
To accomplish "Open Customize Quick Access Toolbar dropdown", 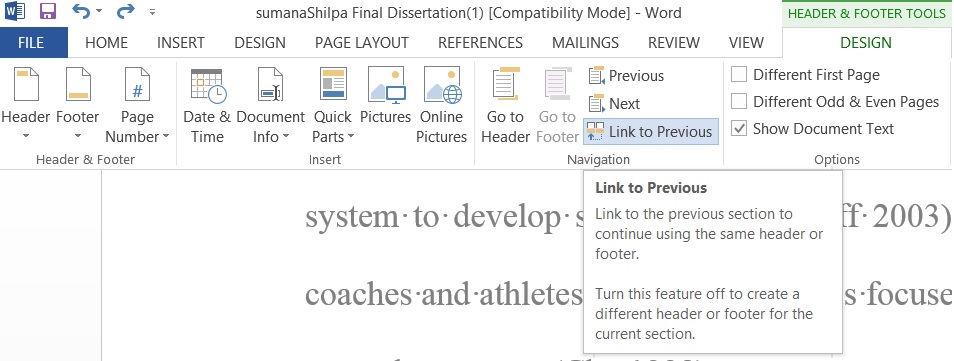I will pyautogui.click(x=152, y=12).
